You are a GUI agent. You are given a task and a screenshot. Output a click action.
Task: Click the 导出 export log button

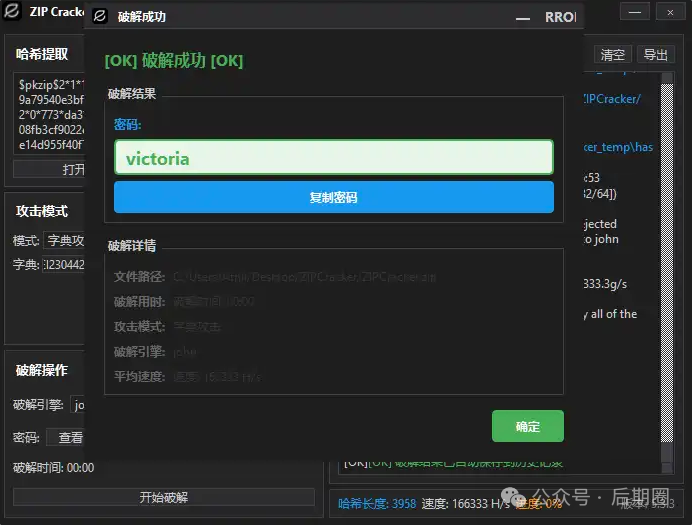[x=655, y=55]
